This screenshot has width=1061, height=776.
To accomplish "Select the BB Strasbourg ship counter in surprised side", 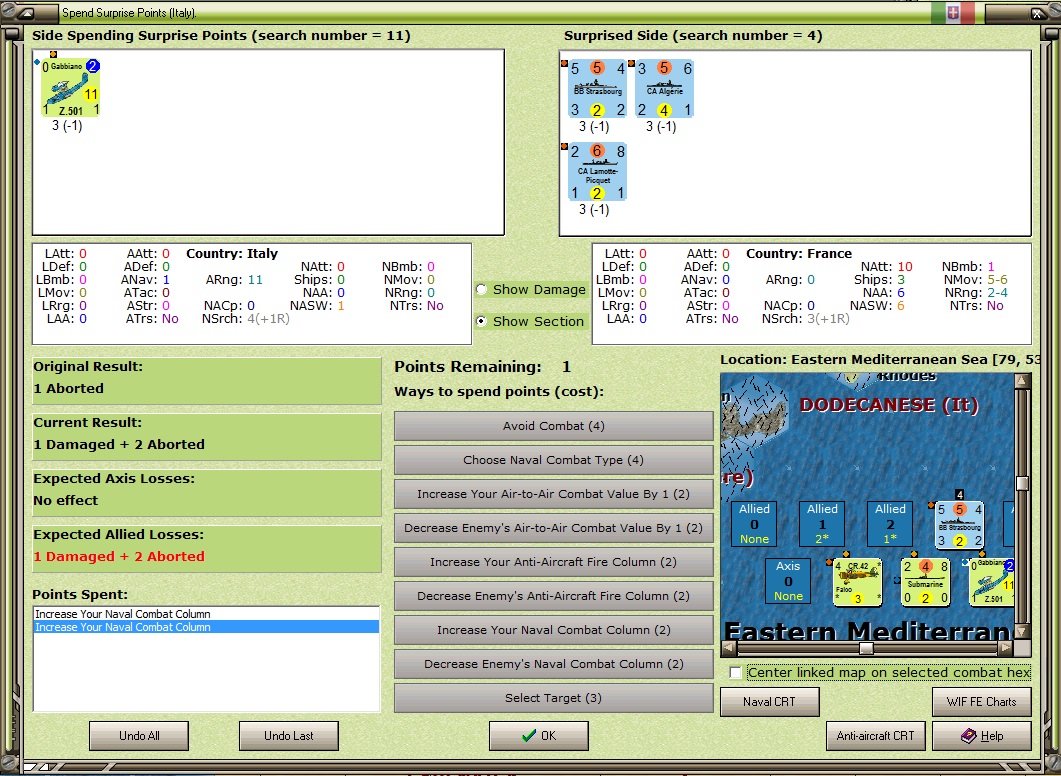I will [597, 89].
